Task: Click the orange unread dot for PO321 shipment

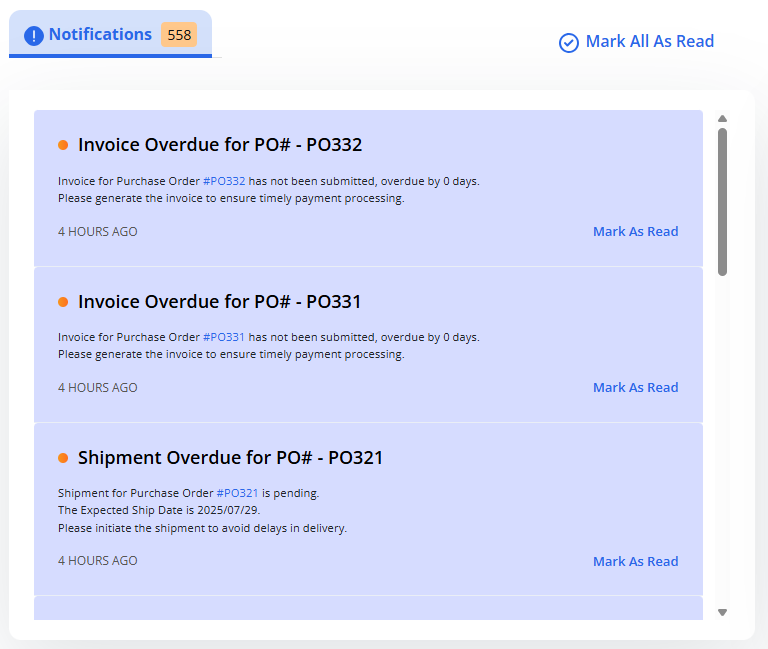Action: pos(63,458)
